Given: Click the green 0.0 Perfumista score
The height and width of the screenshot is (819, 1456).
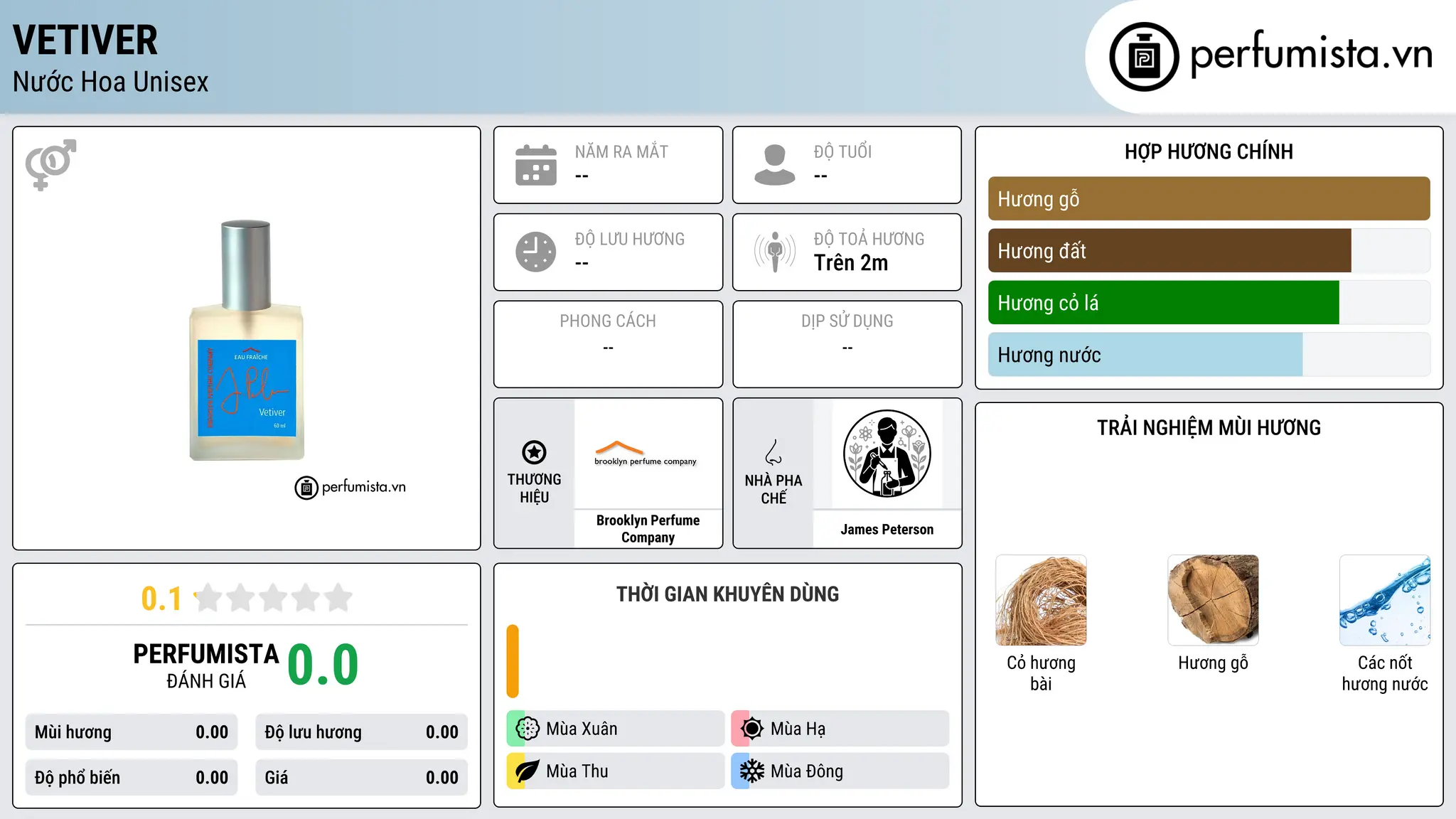Looking at the screenshot, I should pyautogui.click(x=323, y=665).
